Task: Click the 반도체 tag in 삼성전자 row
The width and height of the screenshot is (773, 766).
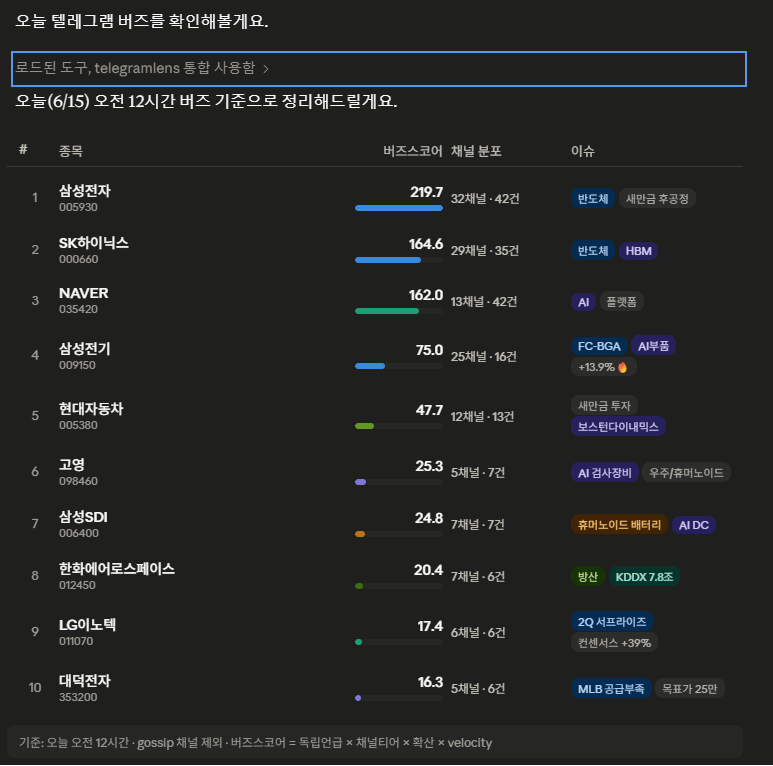Action: [593, 199]
